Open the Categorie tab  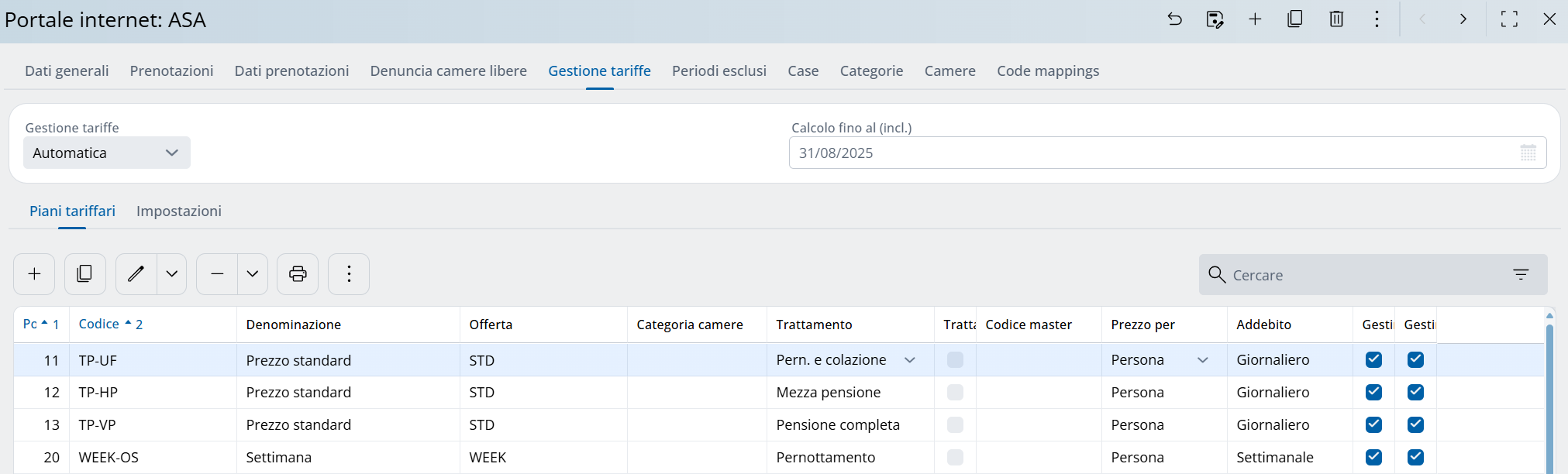[x=871, y=70]
